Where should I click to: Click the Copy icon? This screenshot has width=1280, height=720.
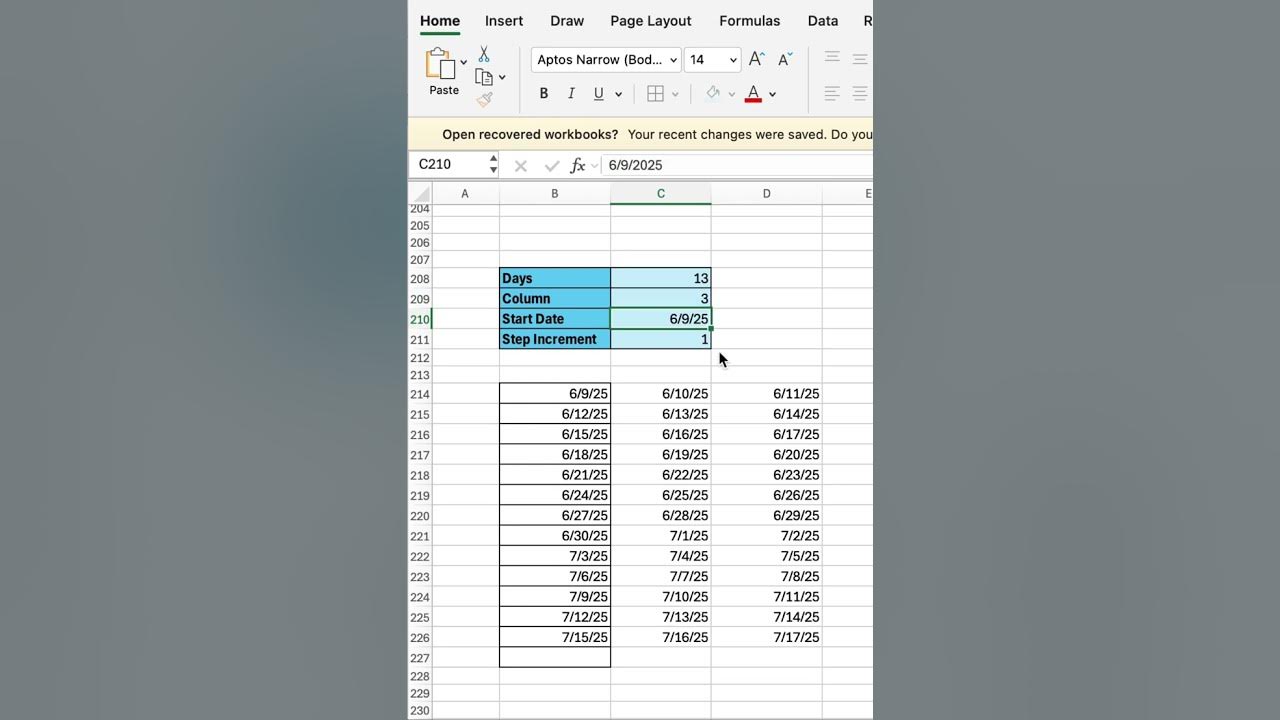[485, 76]
